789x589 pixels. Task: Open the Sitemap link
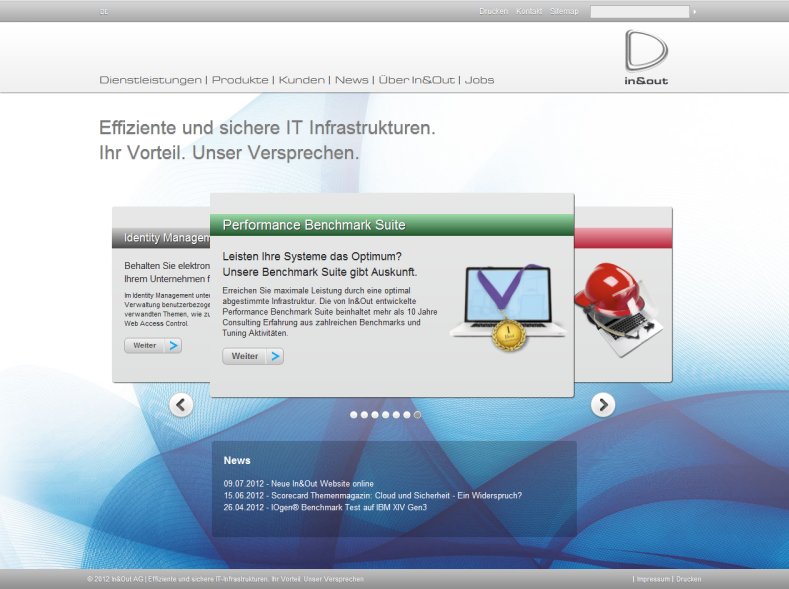click(564, 12)
